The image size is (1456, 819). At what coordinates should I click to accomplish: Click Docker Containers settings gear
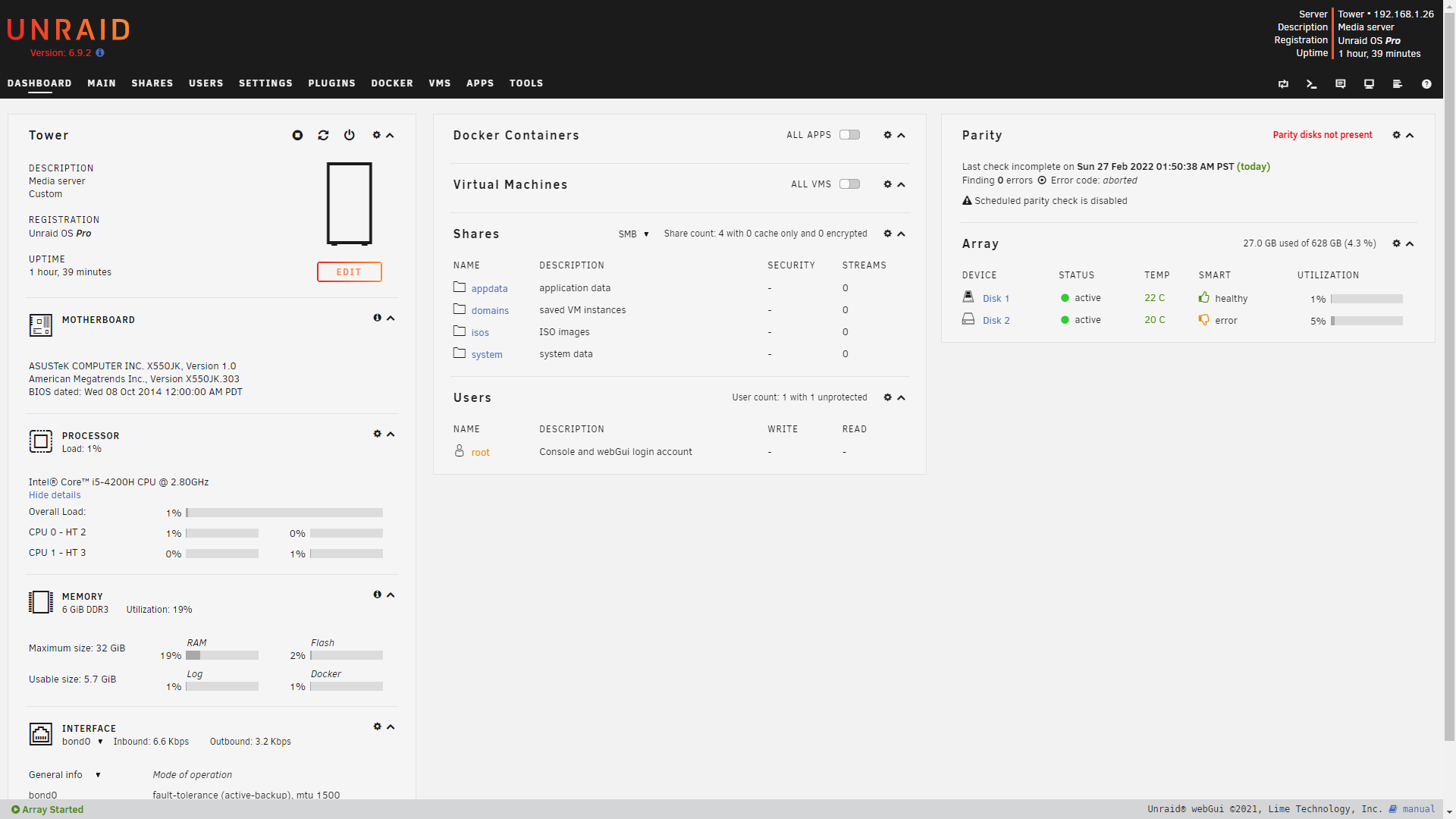[887, 135]
